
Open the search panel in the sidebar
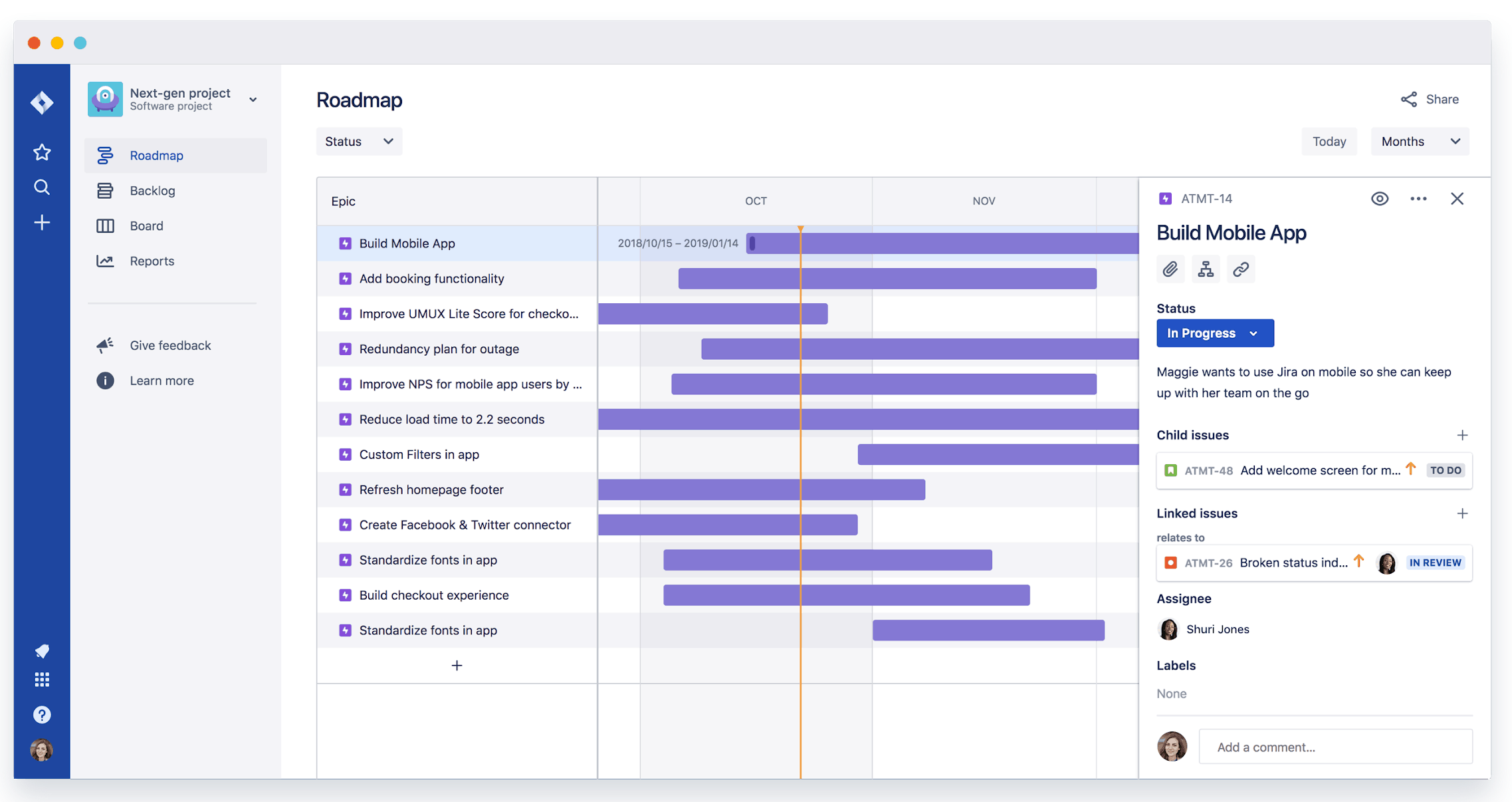point(42,187)
